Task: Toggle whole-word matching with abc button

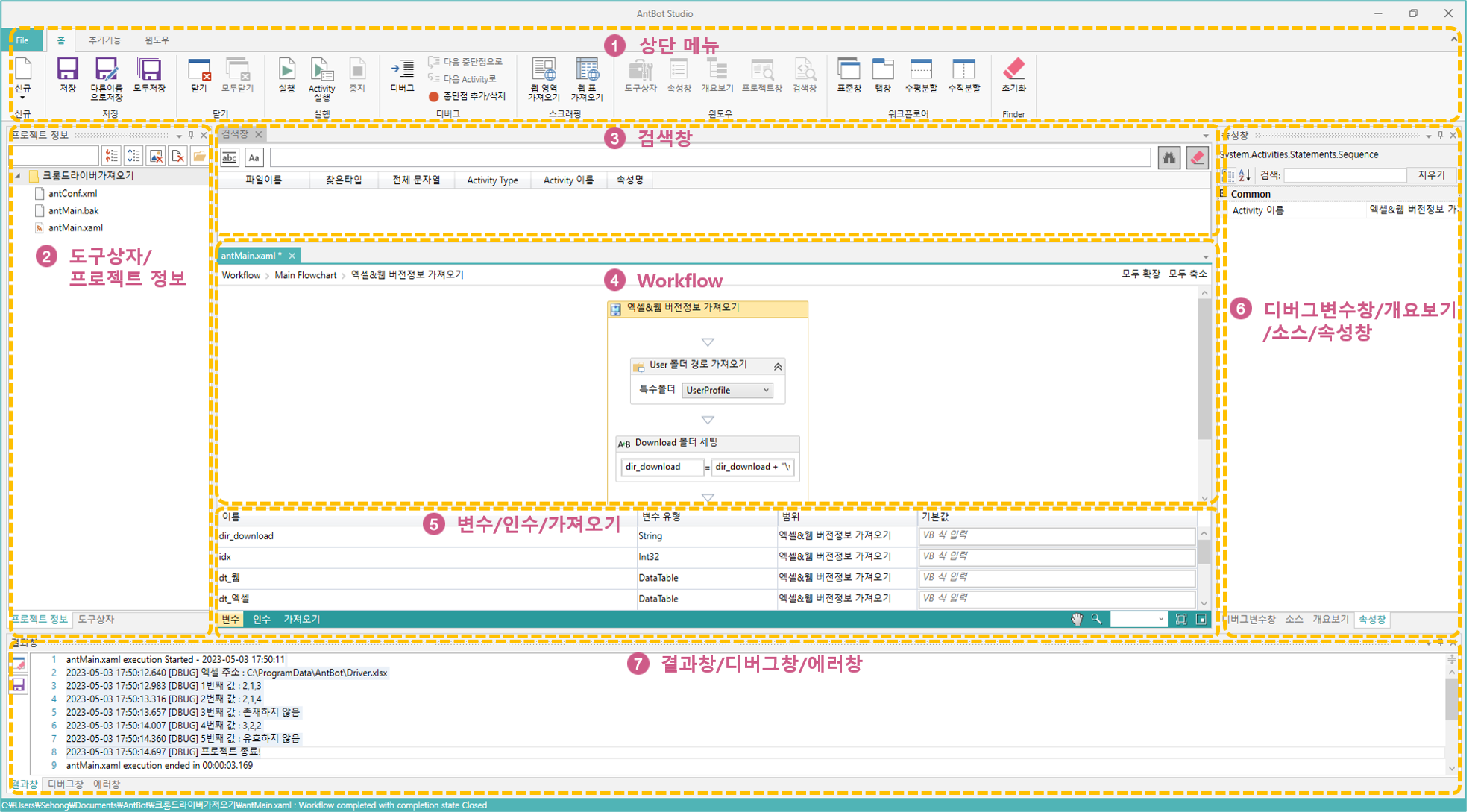Action: pos(229,157)
